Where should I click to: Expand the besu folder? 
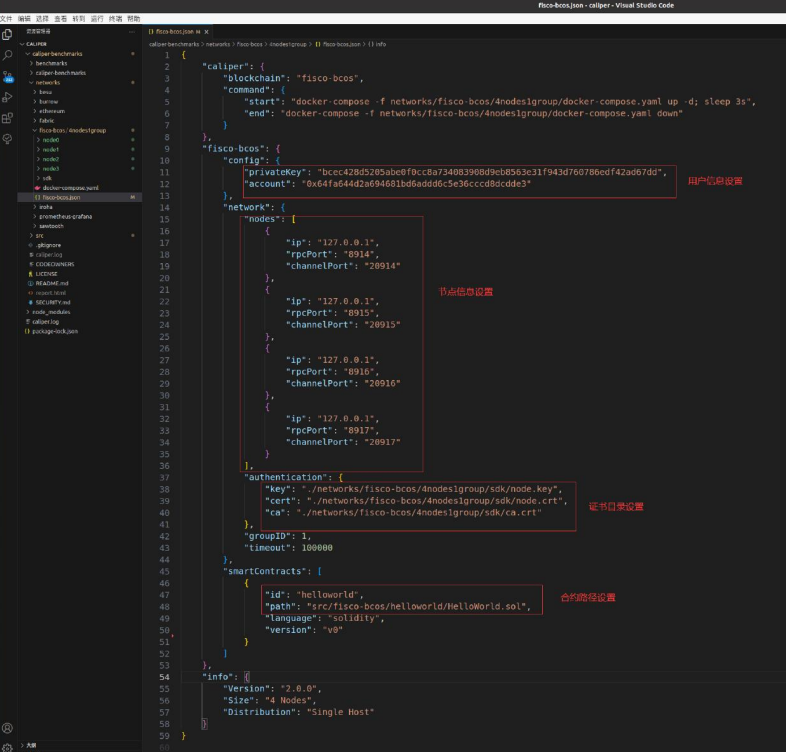click(35, 92)
